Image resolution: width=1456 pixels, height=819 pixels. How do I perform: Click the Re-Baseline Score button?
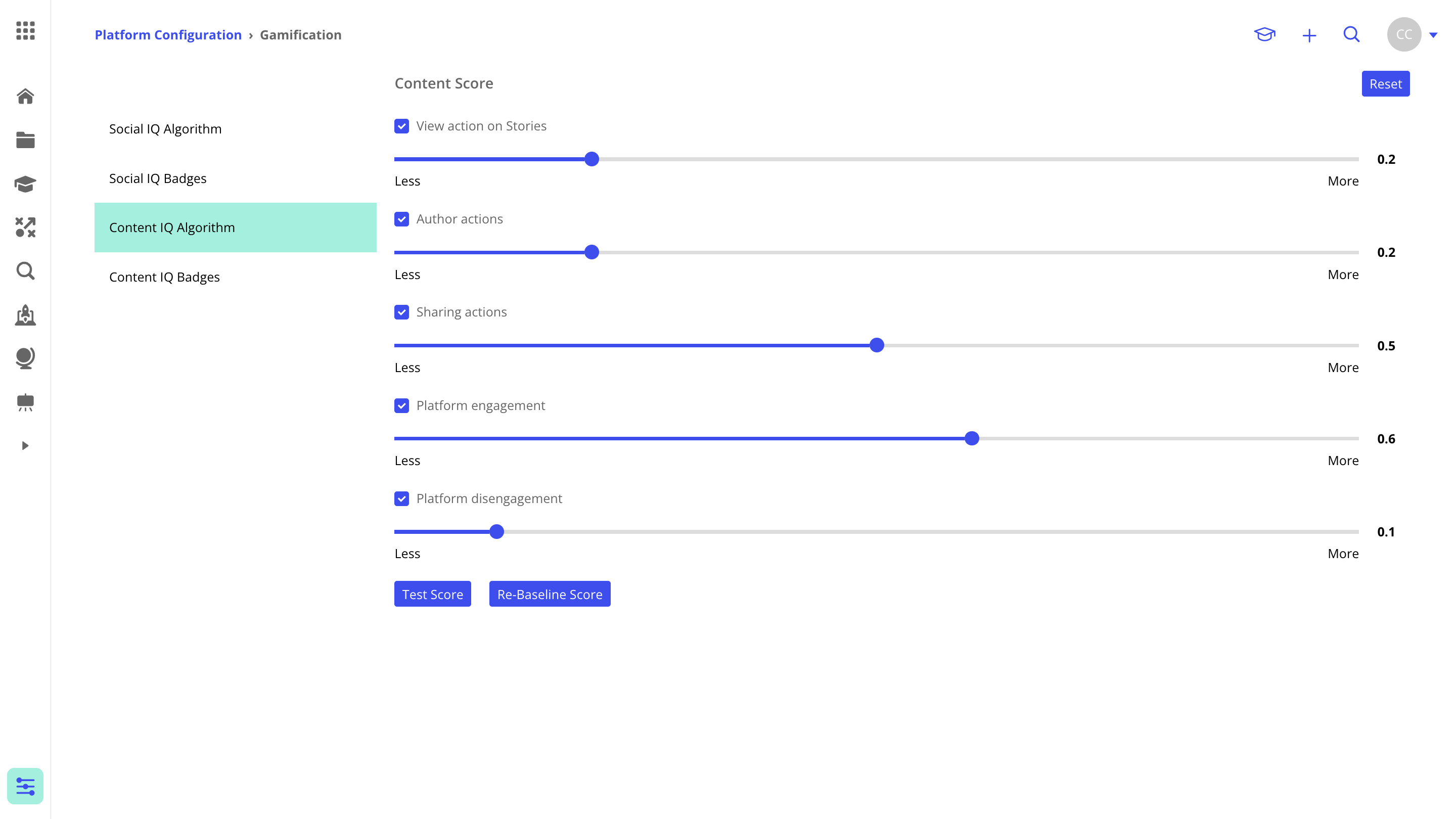coord(550,594)
